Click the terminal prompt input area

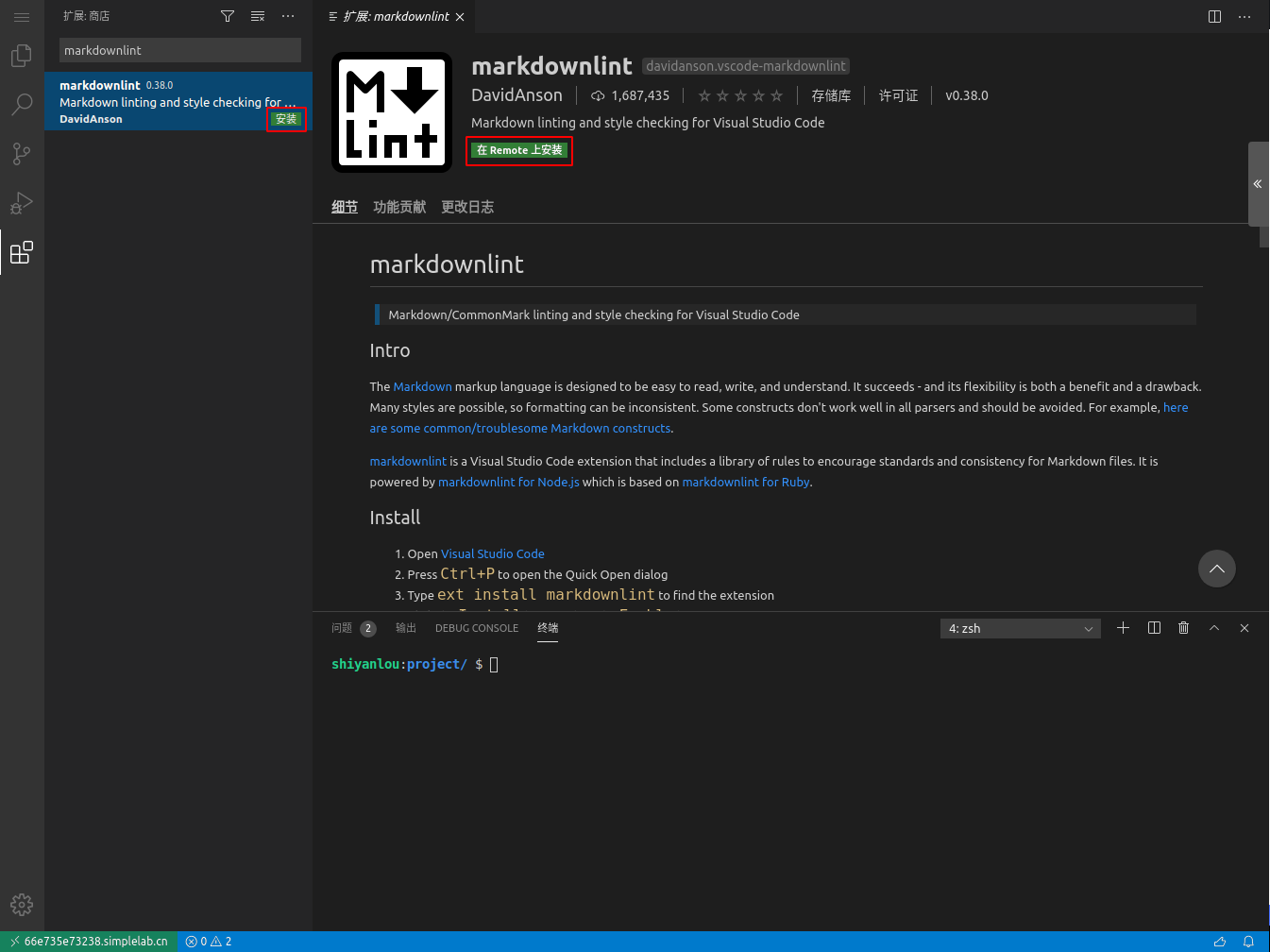tap(494, 665)
